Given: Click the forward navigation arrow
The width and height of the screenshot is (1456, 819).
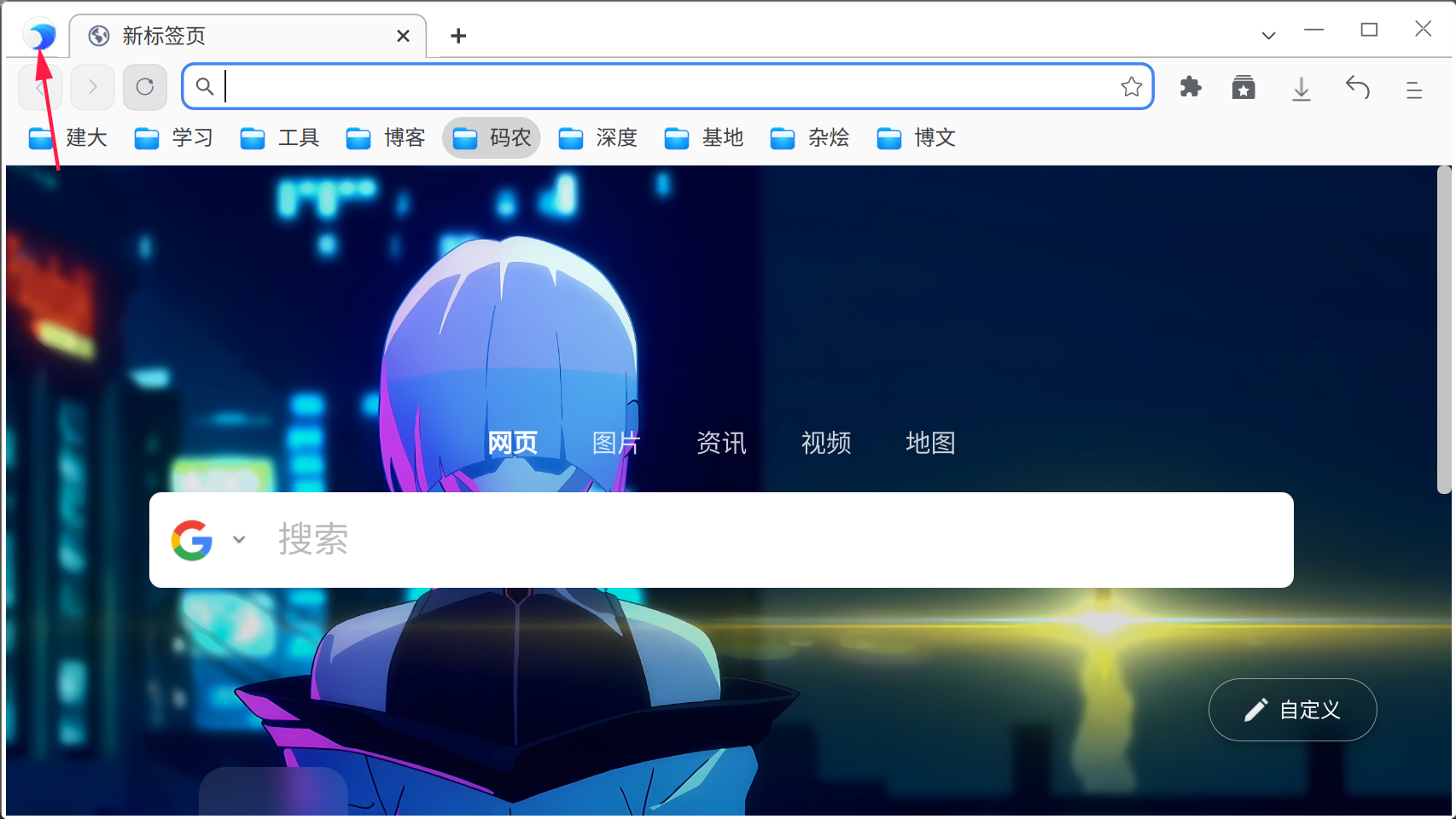Looking at the screenshot, I should (92, 86).
